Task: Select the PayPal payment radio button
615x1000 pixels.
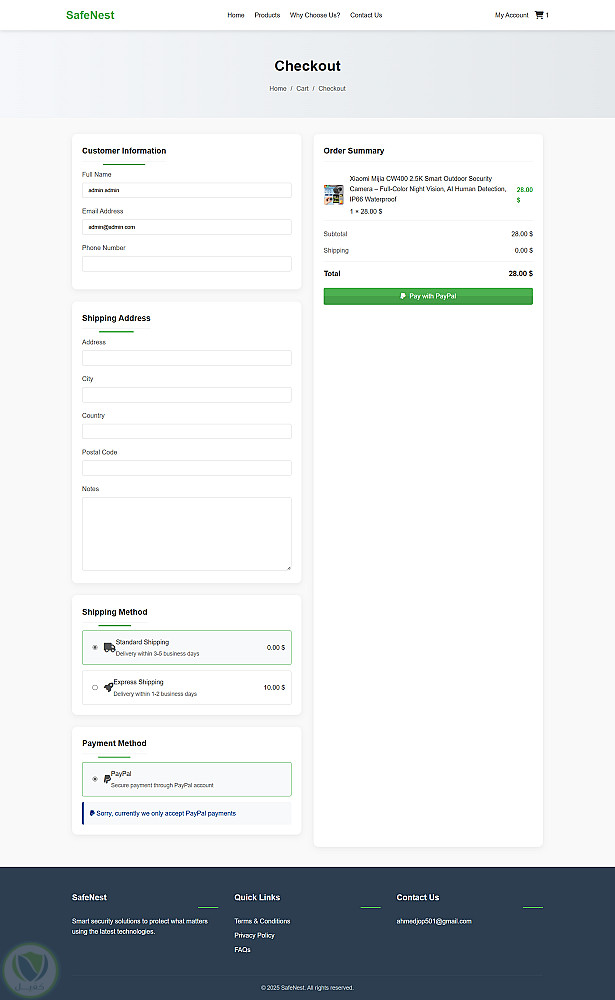Action: 95,779
